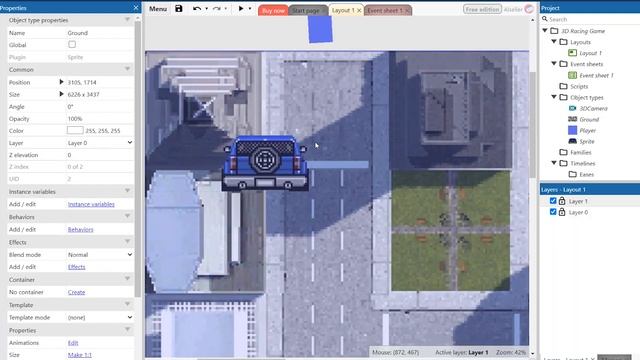Edit the Opacity value 100%
Viewport: 640px width, 360px height.
pos(100,119)
